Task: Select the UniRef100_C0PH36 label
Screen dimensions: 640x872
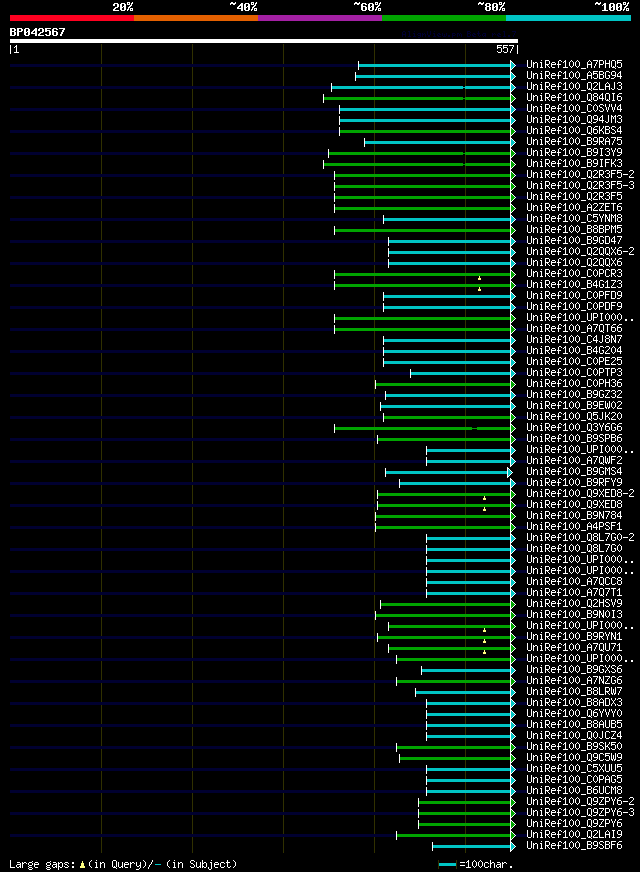Action: (x=574, y=384)
